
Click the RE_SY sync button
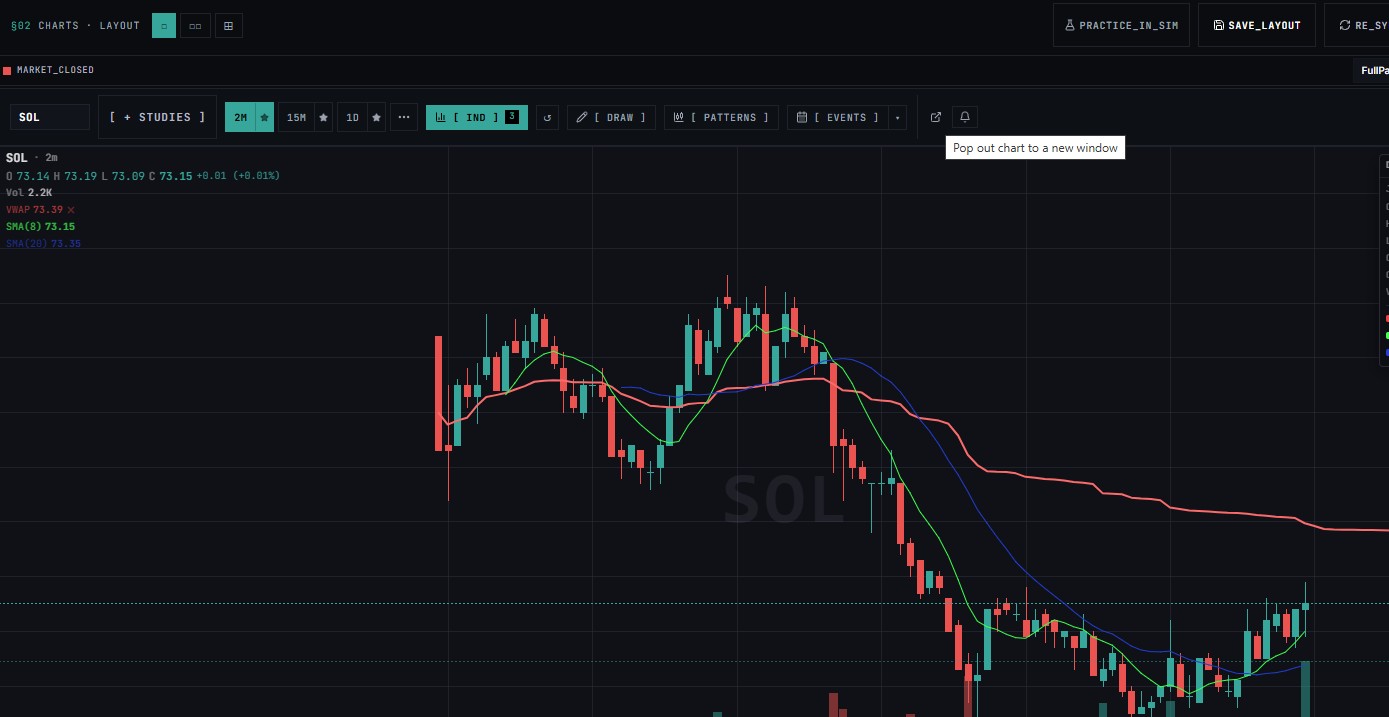[1357, 25]
